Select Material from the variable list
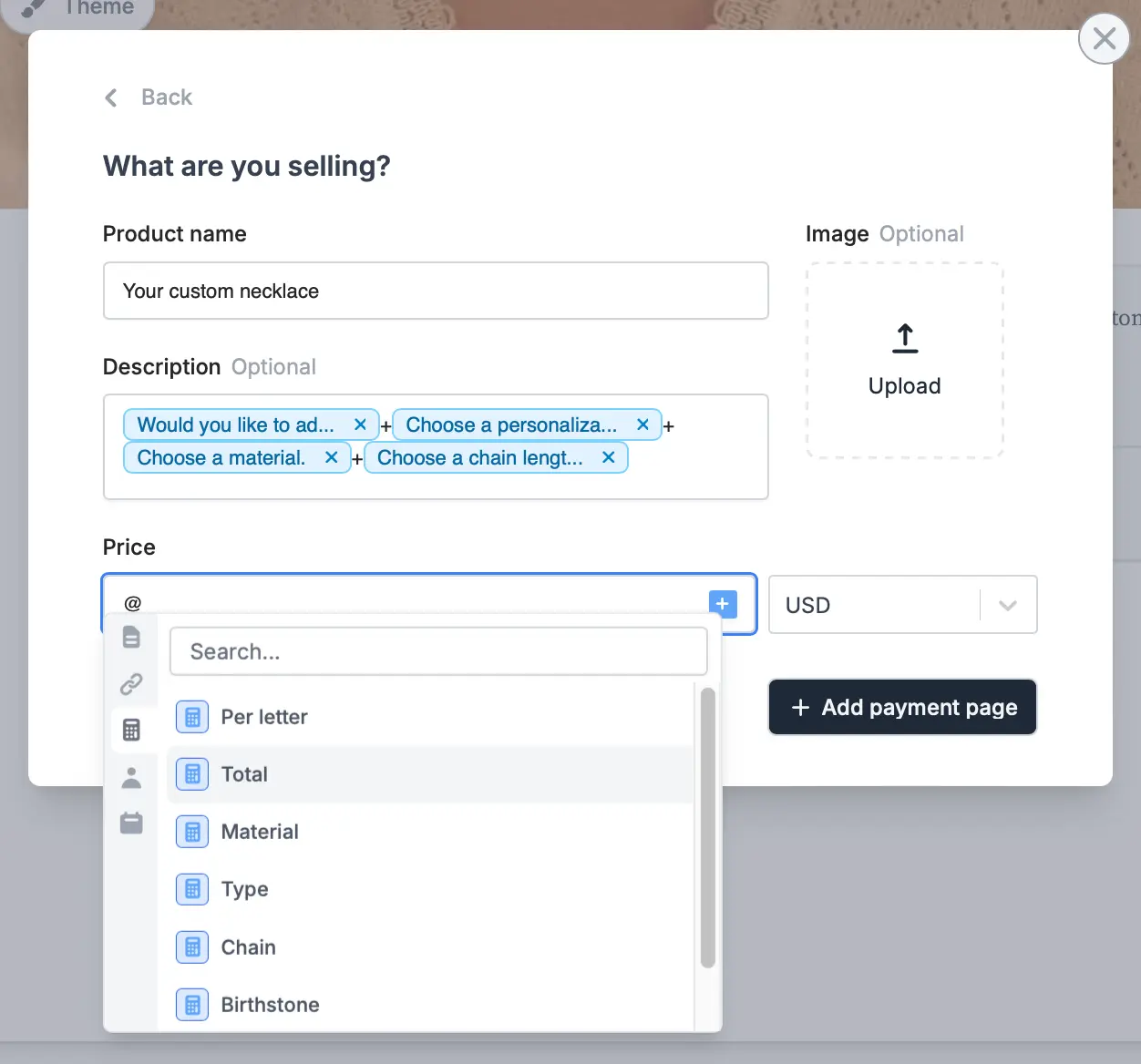The width and height of the screenshot is (1141, 1064). point(260,832)
